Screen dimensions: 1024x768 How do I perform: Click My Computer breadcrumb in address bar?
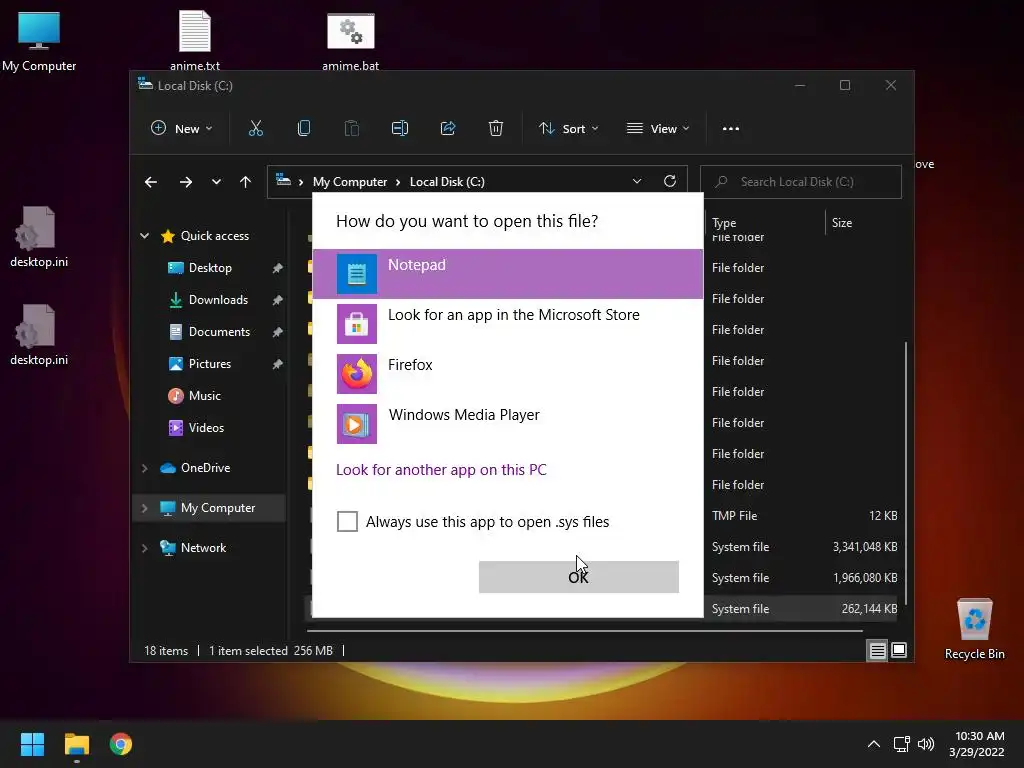[x=350, y=182]
